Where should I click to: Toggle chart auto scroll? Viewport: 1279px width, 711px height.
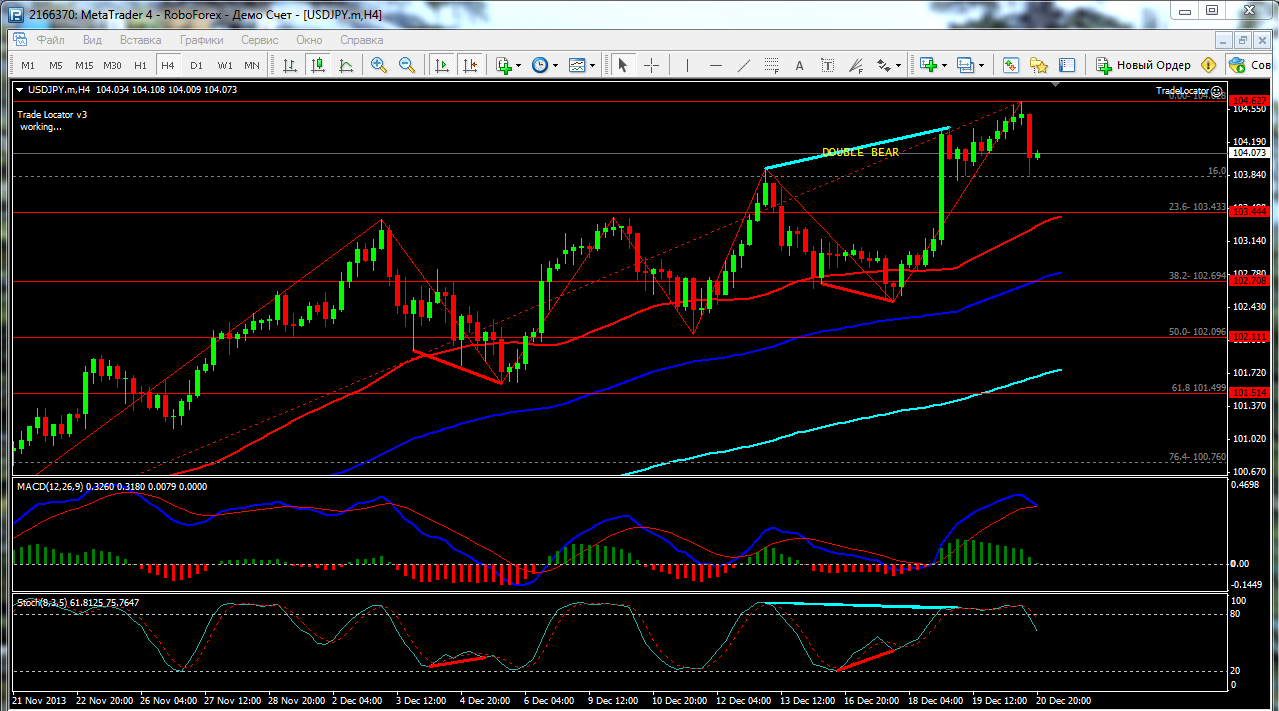pos(441,65)
